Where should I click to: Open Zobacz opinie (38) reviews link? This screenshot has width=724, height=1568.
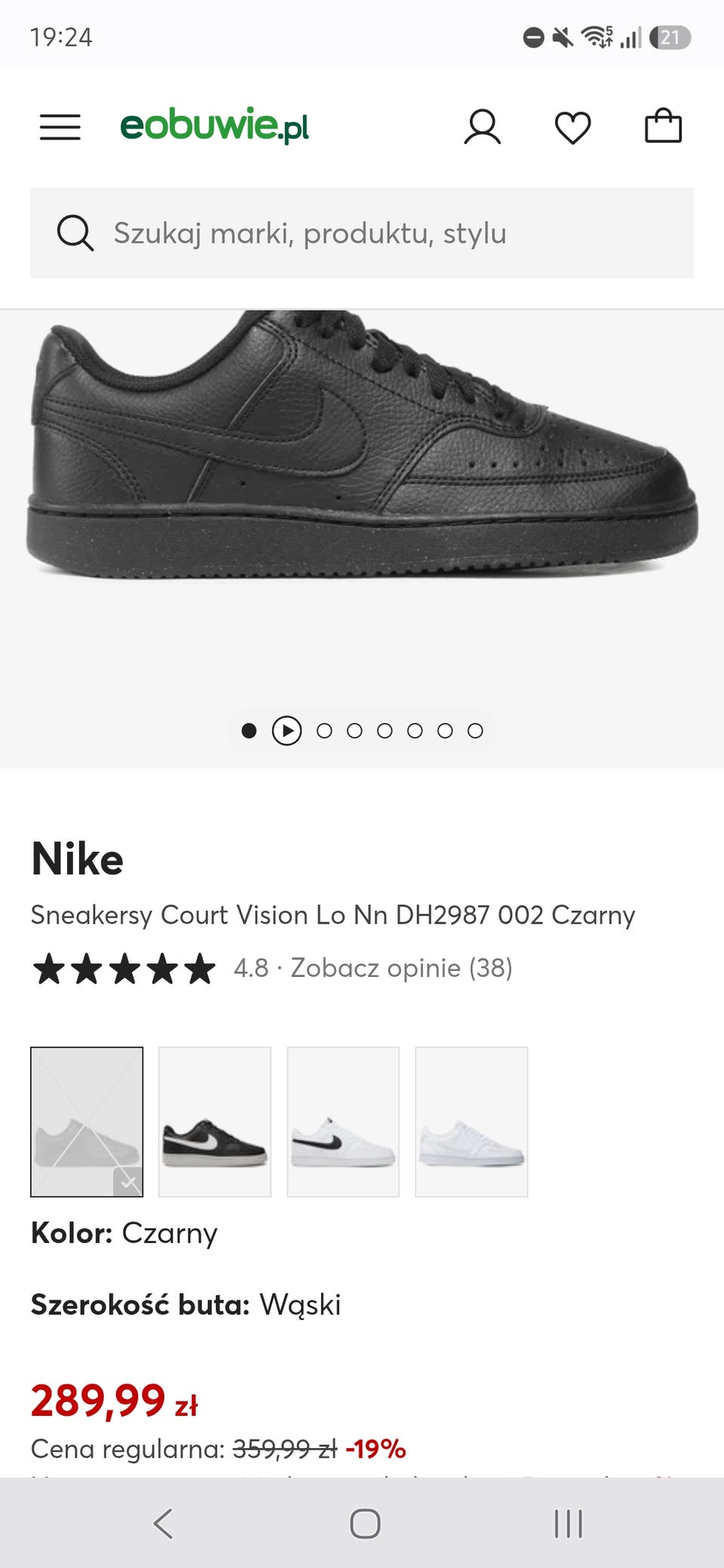coord(402,968)
